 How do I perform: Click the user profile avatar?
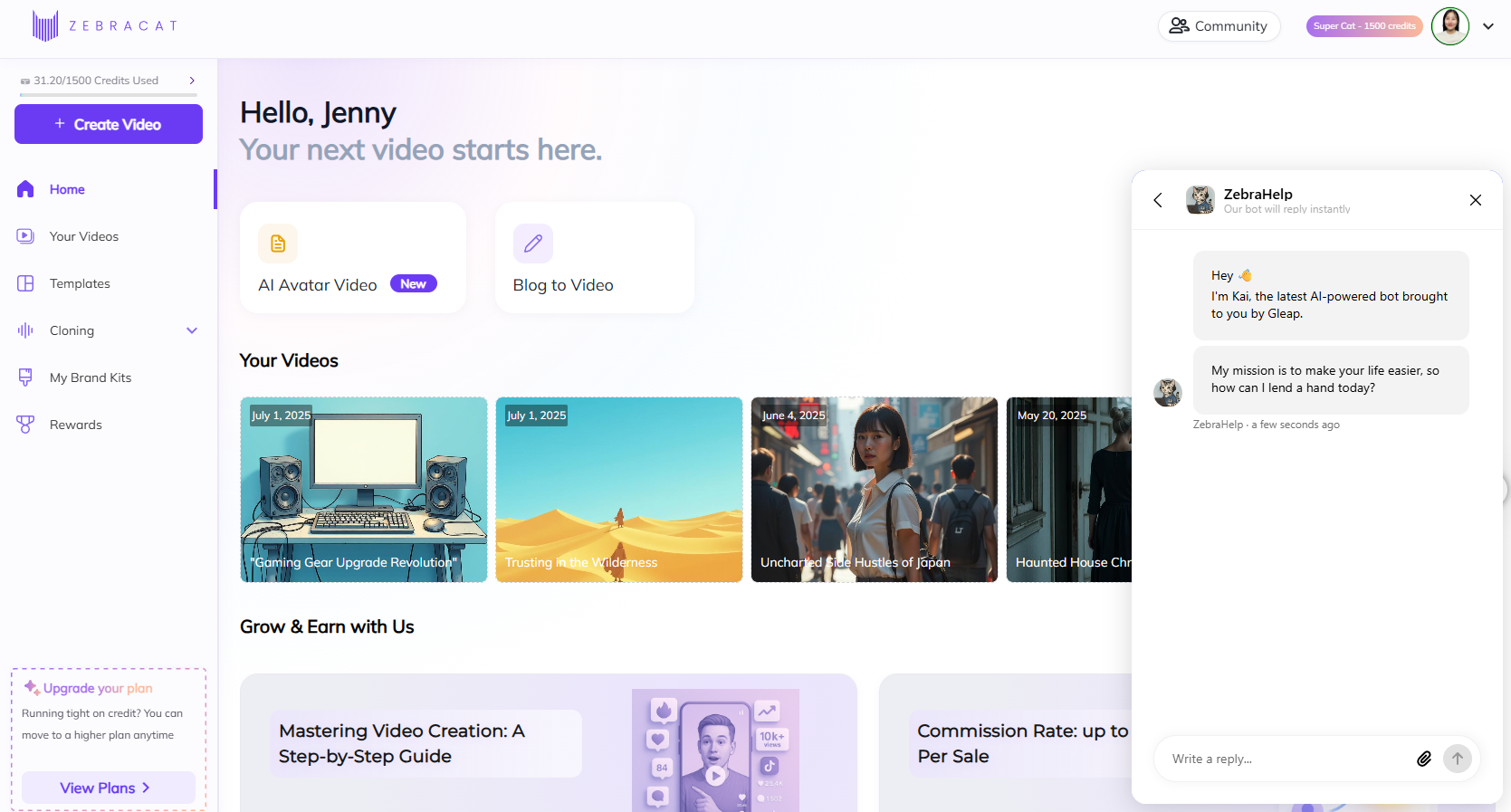click(x=1450, y=26)
